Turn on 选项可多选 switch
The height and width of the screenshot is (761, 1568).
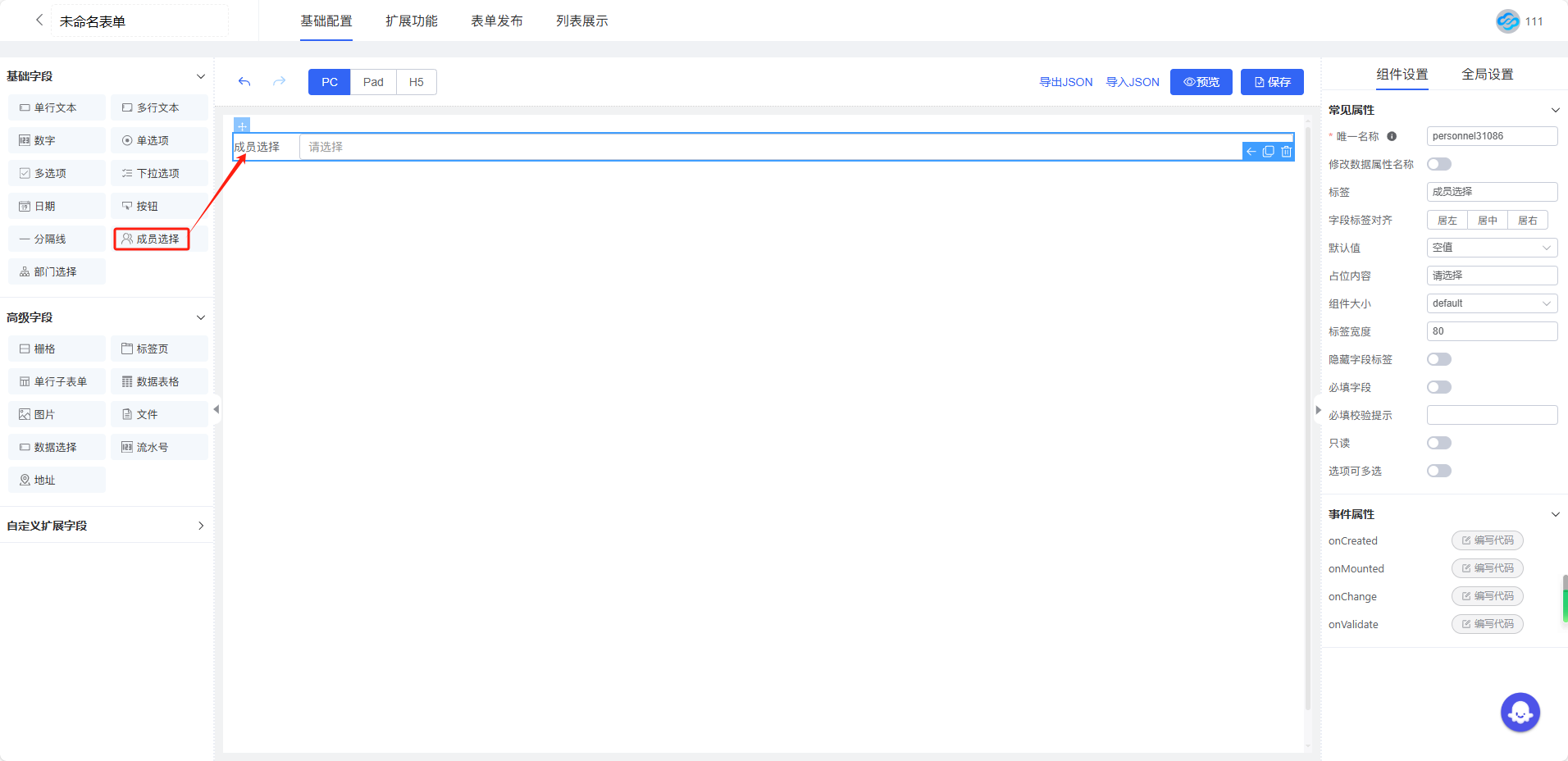point(1438,471)
